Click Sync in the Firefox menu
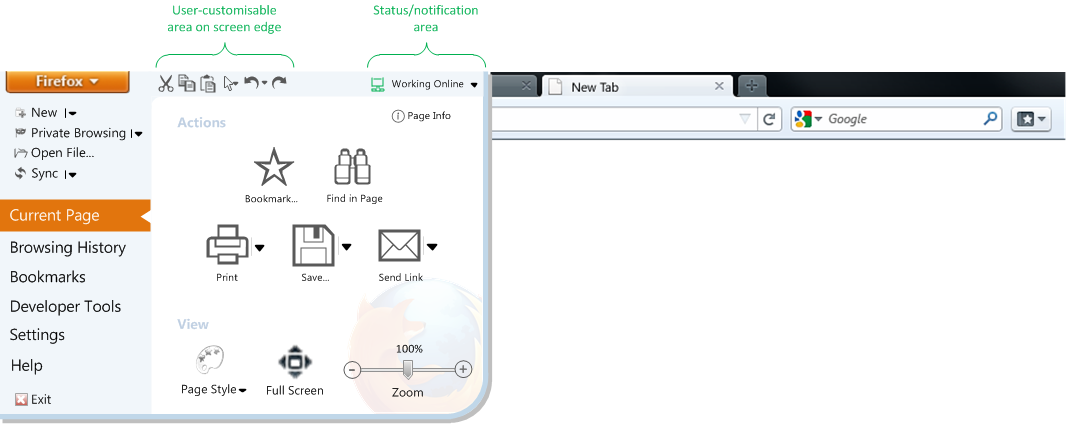 pos(45,173)
